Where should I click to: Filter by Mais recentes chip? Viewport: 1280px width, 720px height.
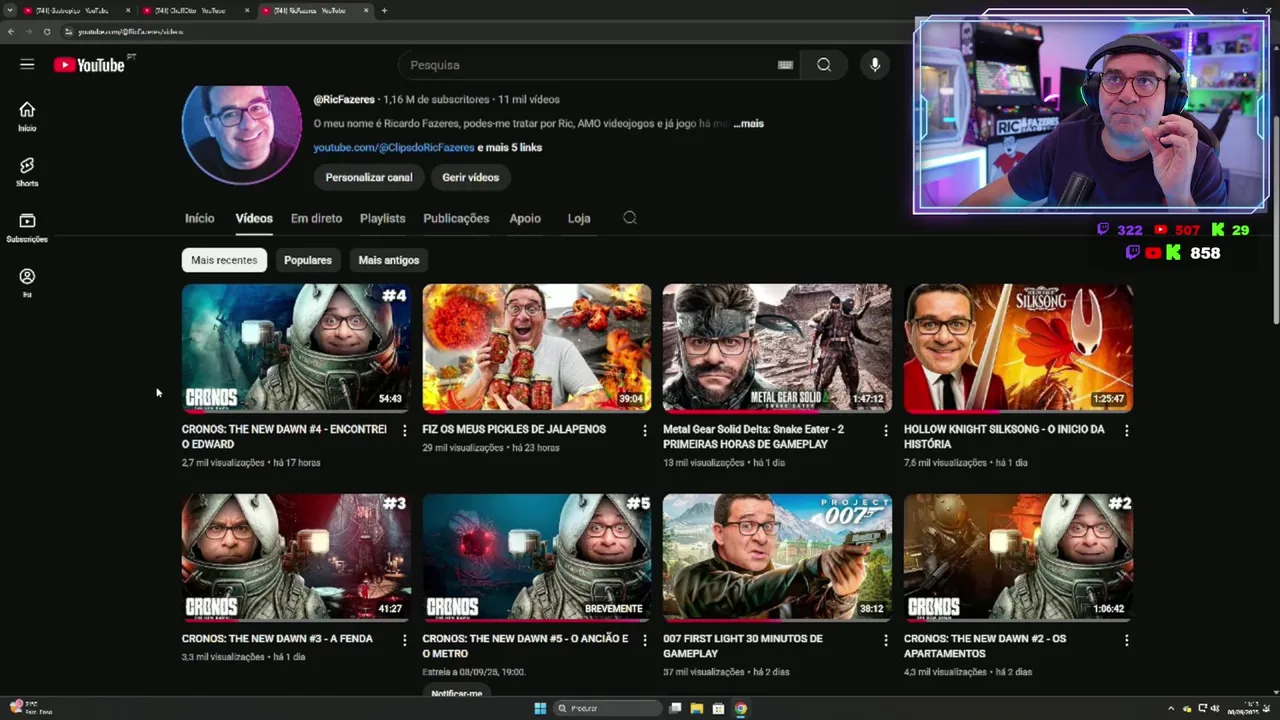coord(224,260)
